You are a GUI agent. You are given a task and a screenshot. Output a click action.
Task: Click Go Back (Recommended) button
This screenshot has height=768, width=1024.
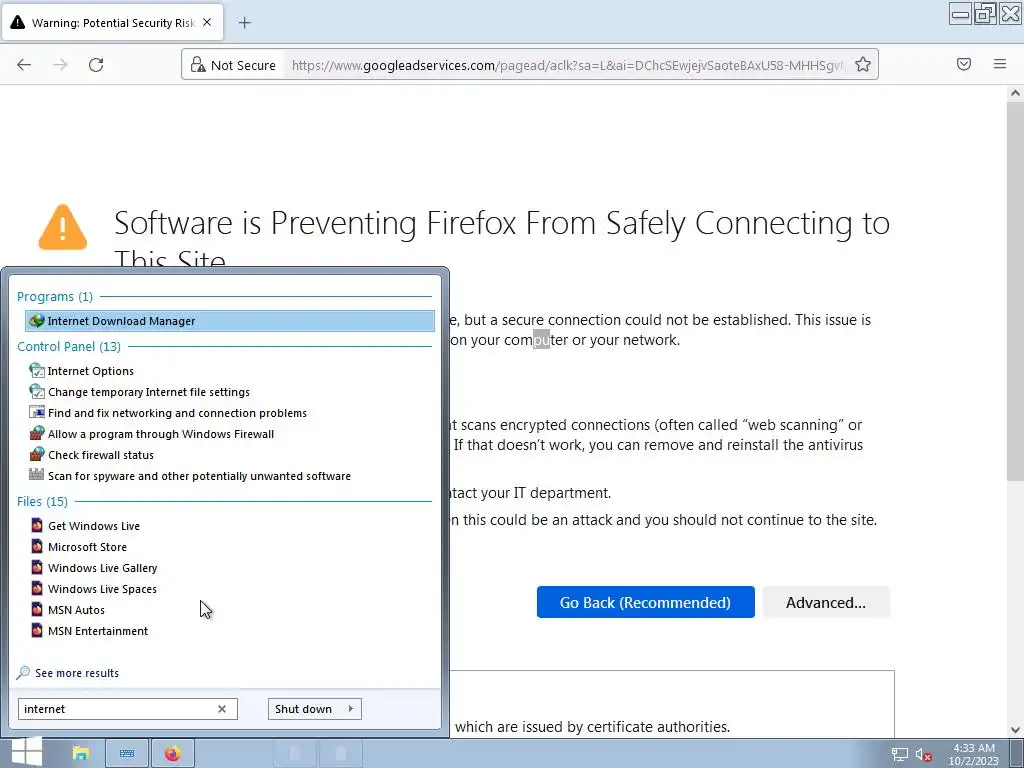point(645,602)
